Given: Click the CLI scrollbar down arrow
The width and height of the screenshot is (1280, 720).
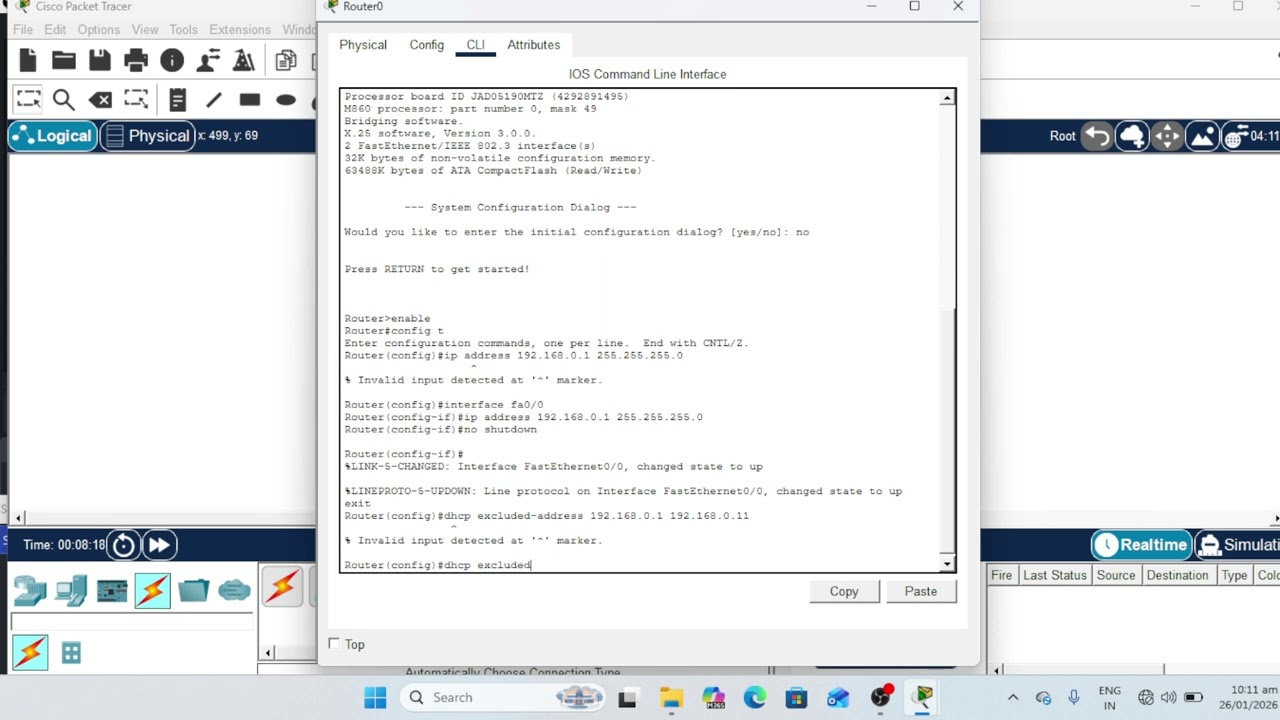Looking at the screenshot, I should (x=947, y=564).
